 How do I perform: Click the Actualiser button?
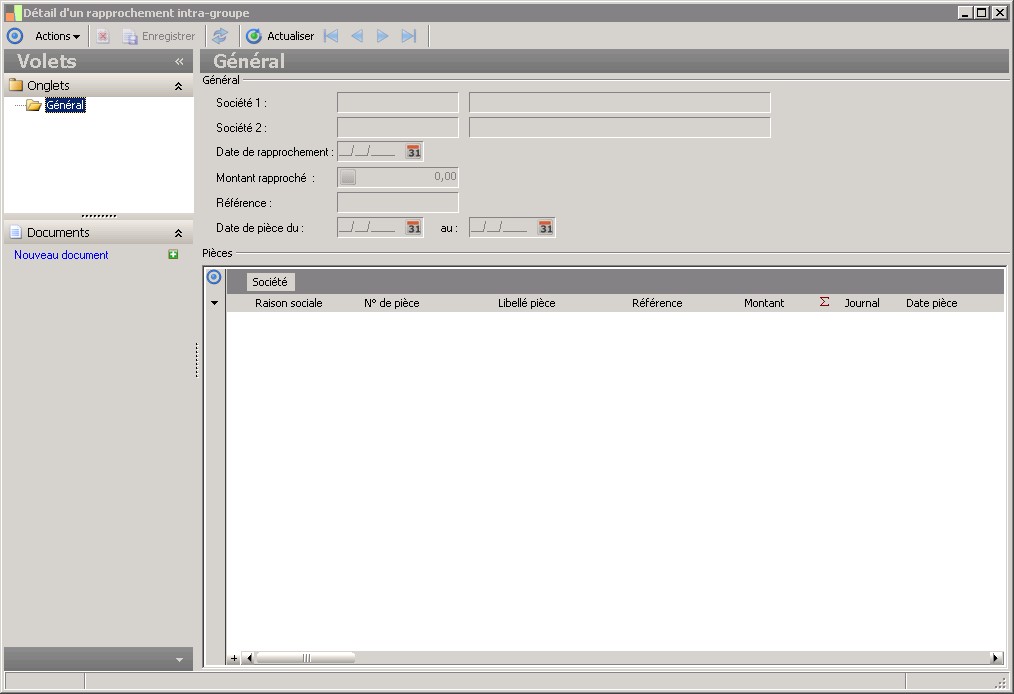(x=280, y=36)
